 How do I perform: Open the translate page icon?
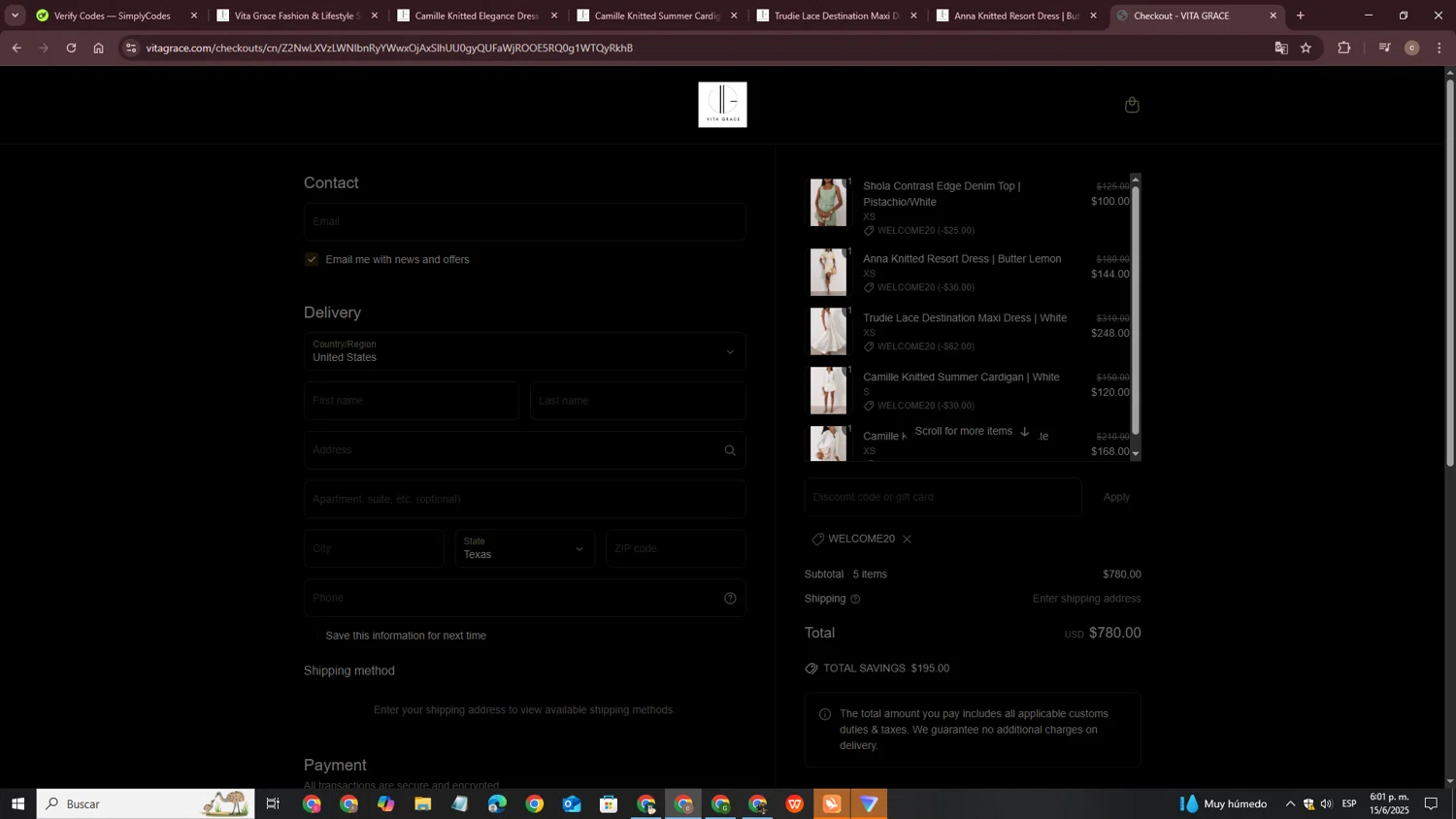coord(1281,48)
